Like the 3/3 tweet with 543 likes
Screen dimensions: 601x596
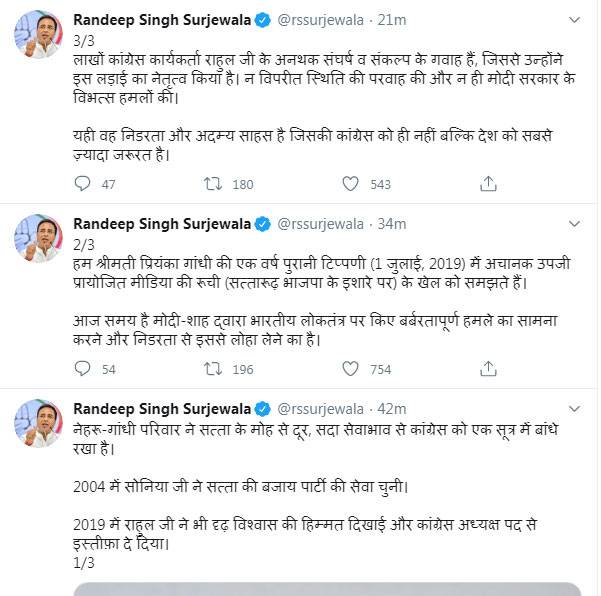coord(350,184)
